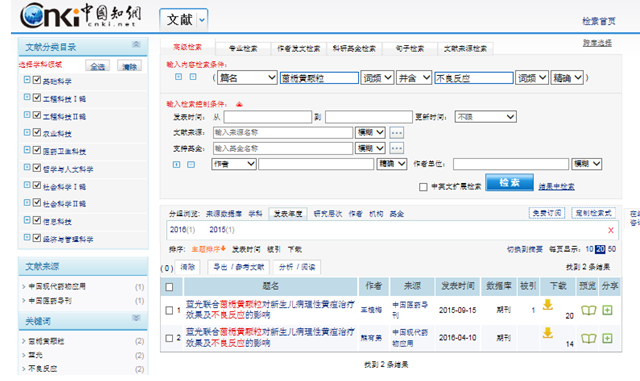Open the 模糊 dropdown for 文献来源
The height and width of the screenshot is (381, 640).
[x=370, y=133]
